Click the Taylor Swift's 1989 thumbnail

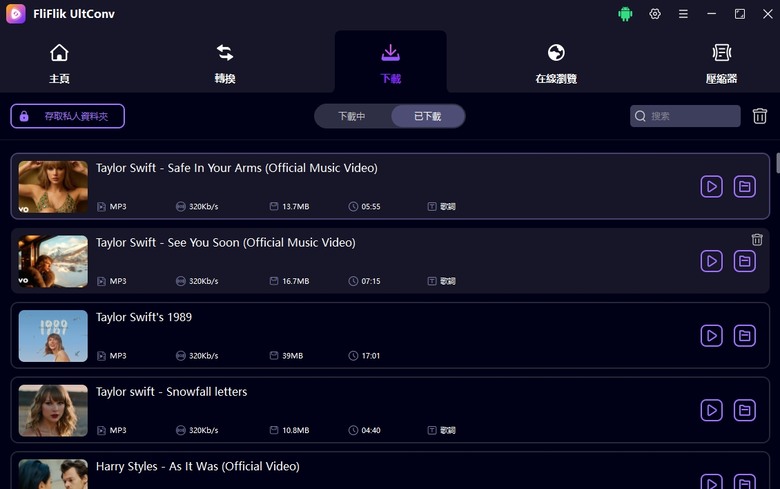click(x=53, y=336)
